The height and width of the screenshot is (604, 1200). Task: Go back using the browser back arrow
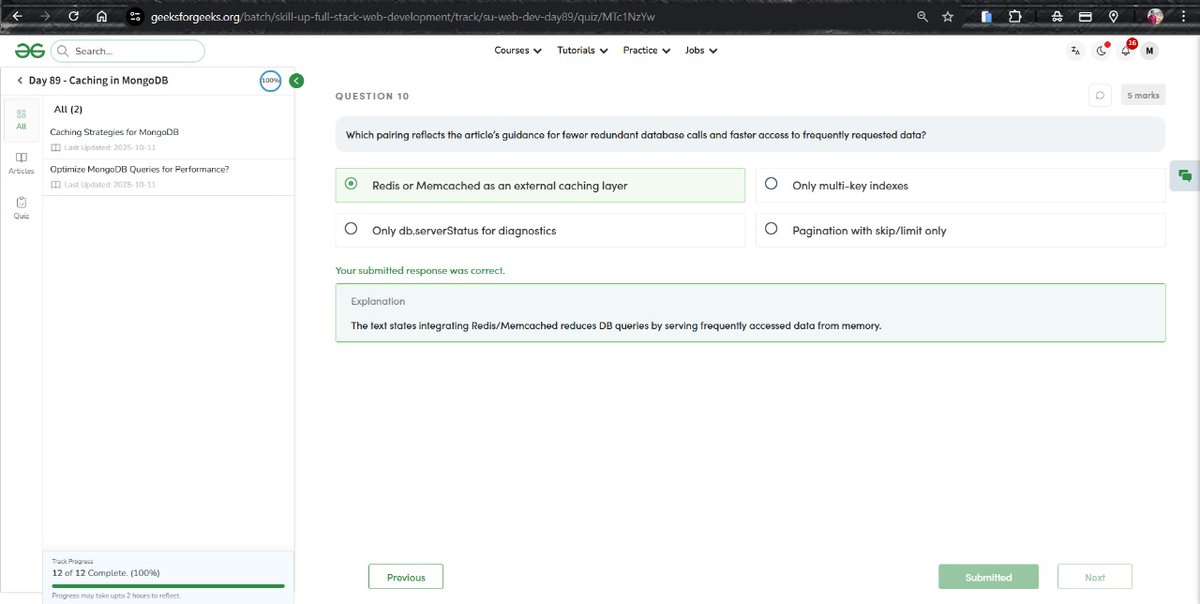point(16,17)
